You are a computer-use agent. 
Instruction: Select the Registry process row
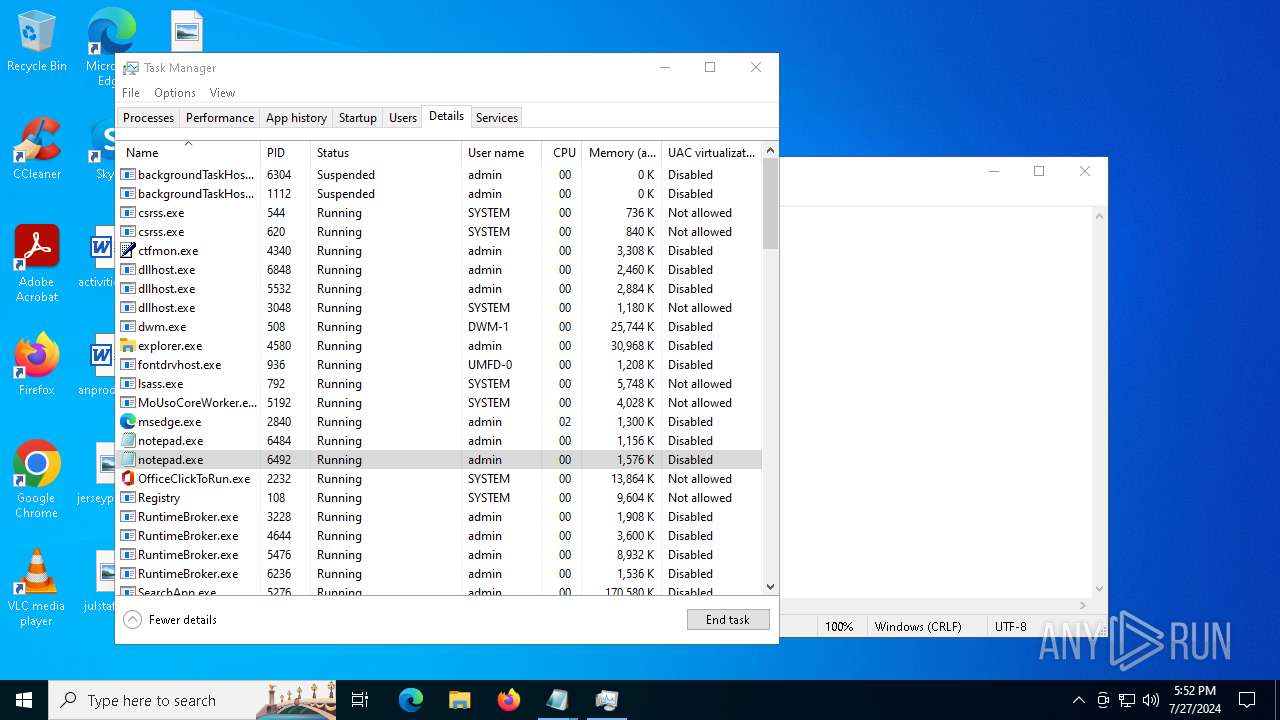coord(439,498)
